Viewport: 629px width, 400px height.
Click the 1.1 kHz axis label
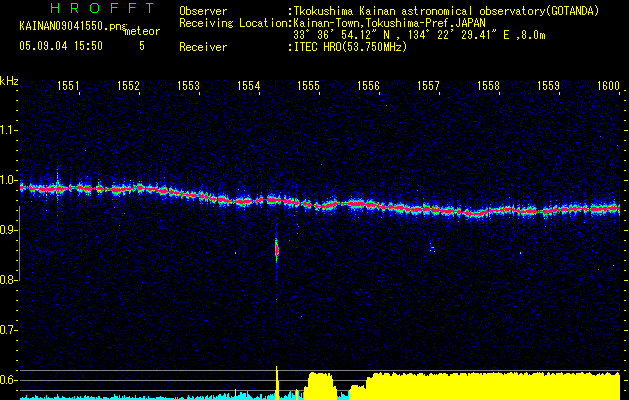tap(9, 130)
